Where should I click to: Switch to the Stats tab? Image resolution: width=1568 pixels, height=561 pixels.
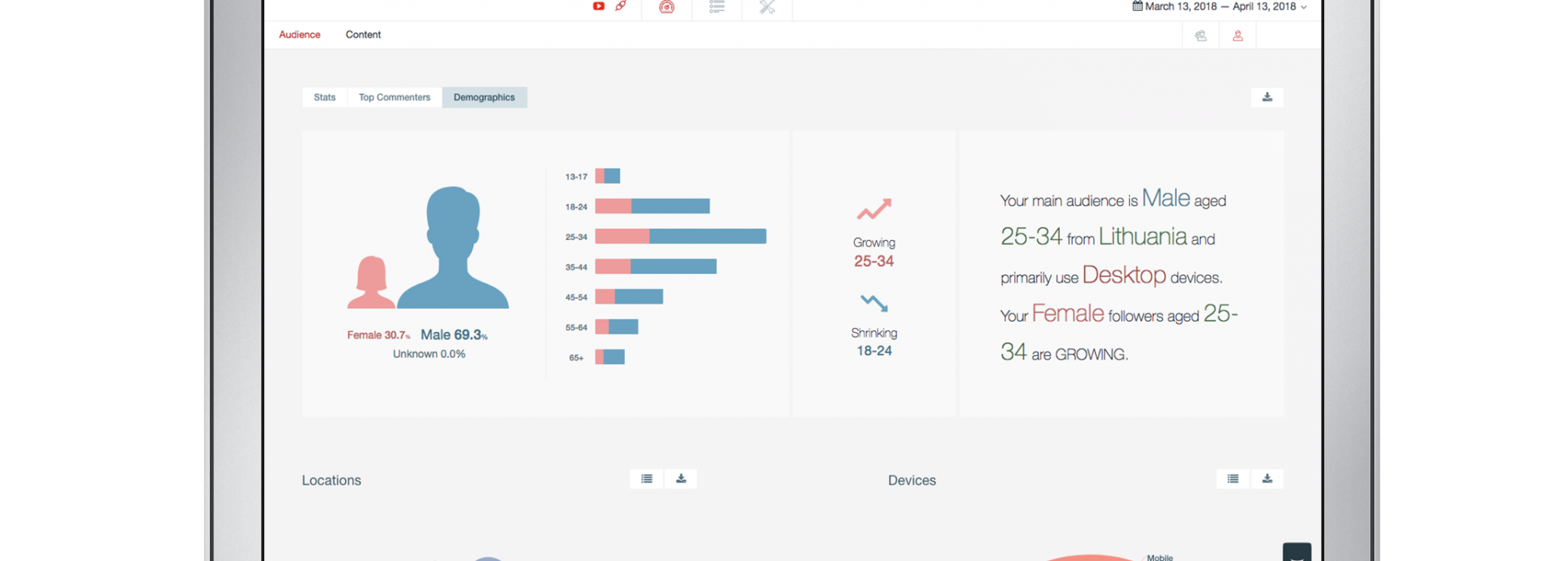click(x=325, y=97)
